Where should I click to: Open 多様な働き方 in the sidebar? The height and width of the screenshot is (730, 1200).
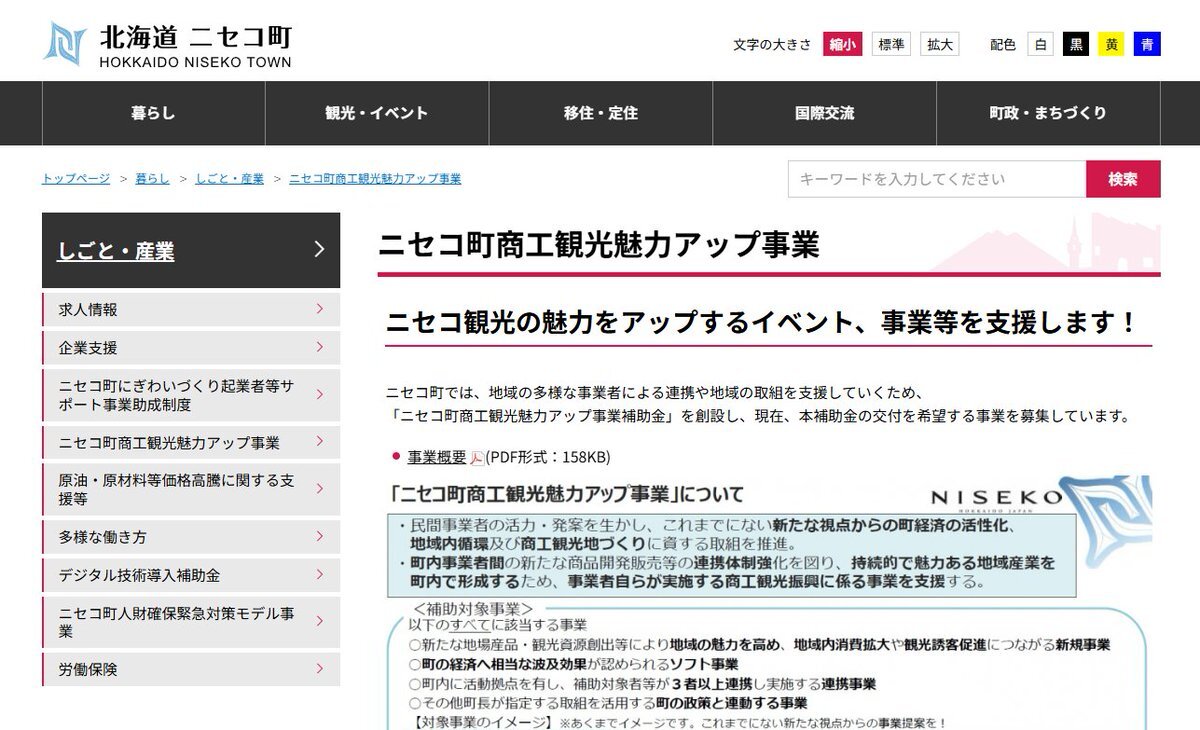(x=191, y=537)
